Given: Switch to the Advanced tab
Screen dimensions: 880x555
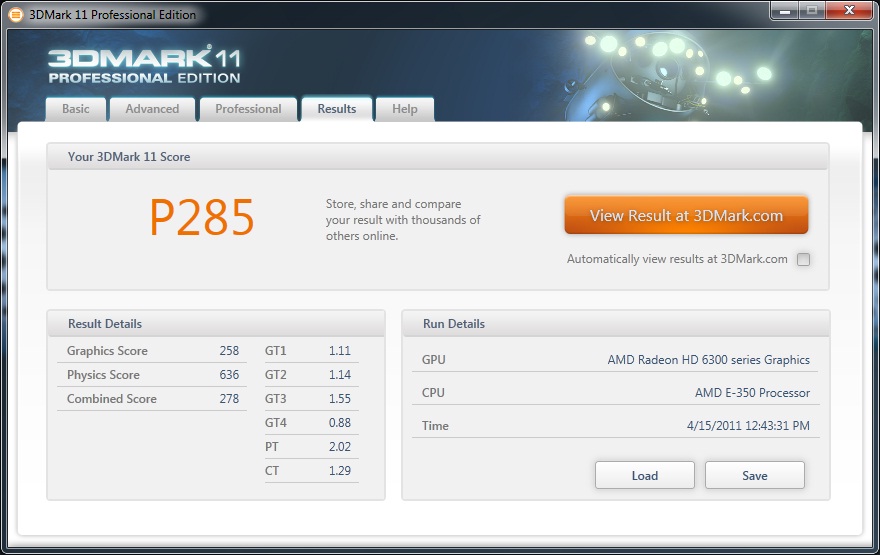Looking at the screenshot, I should pos(152,109).
